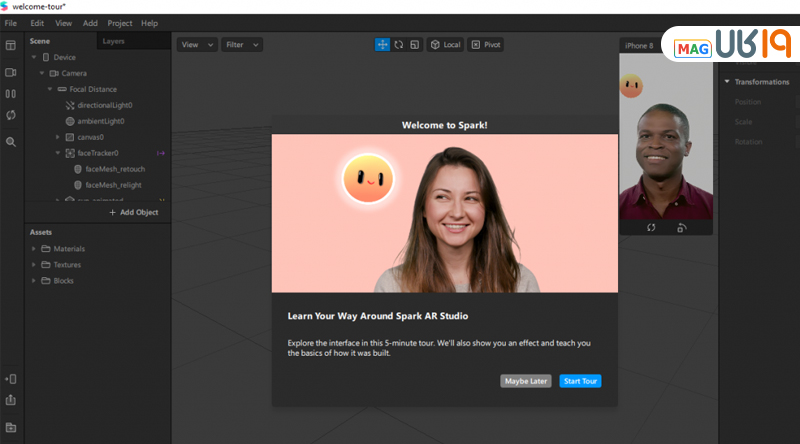
Task: Open the Project menu
Action: [119, 22]
